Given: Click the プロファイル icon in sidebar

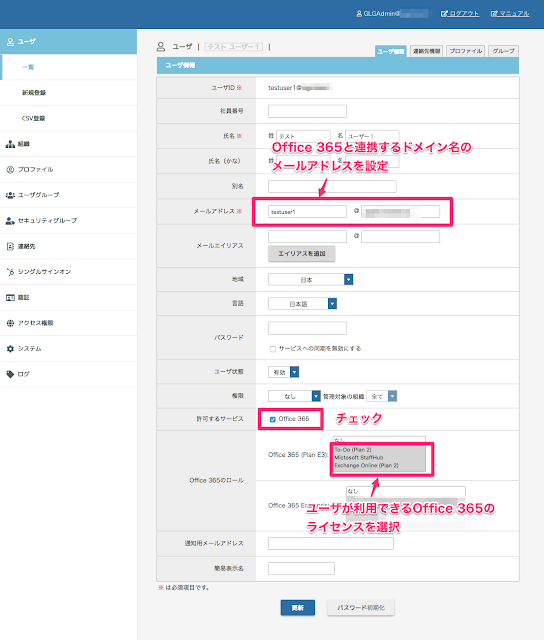Looking at the screenshot, I should pyautogui.click(x=10, y=169).
